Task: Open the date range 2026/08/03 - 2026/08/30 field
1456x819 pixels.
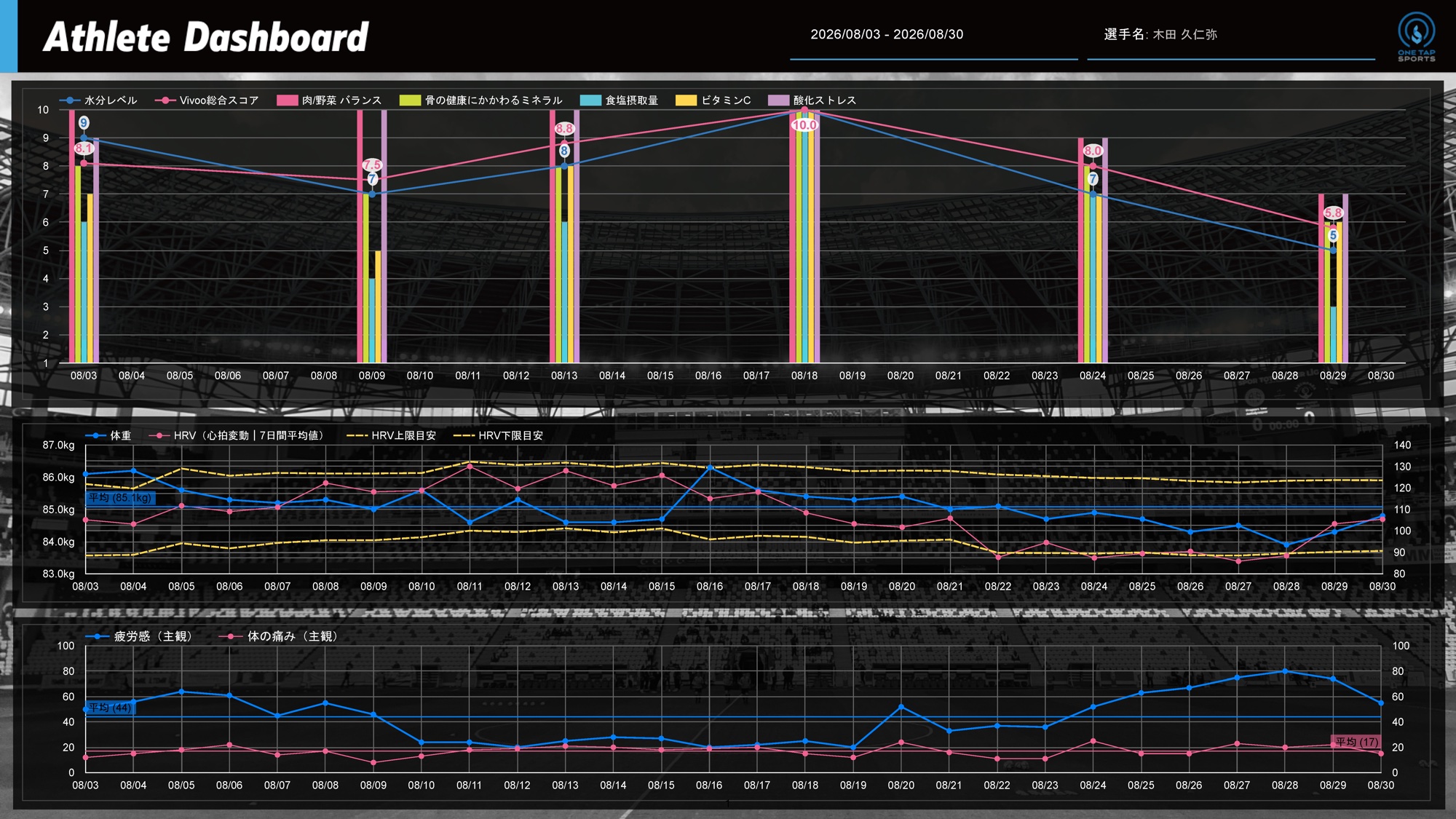Action: pos(933,35)
